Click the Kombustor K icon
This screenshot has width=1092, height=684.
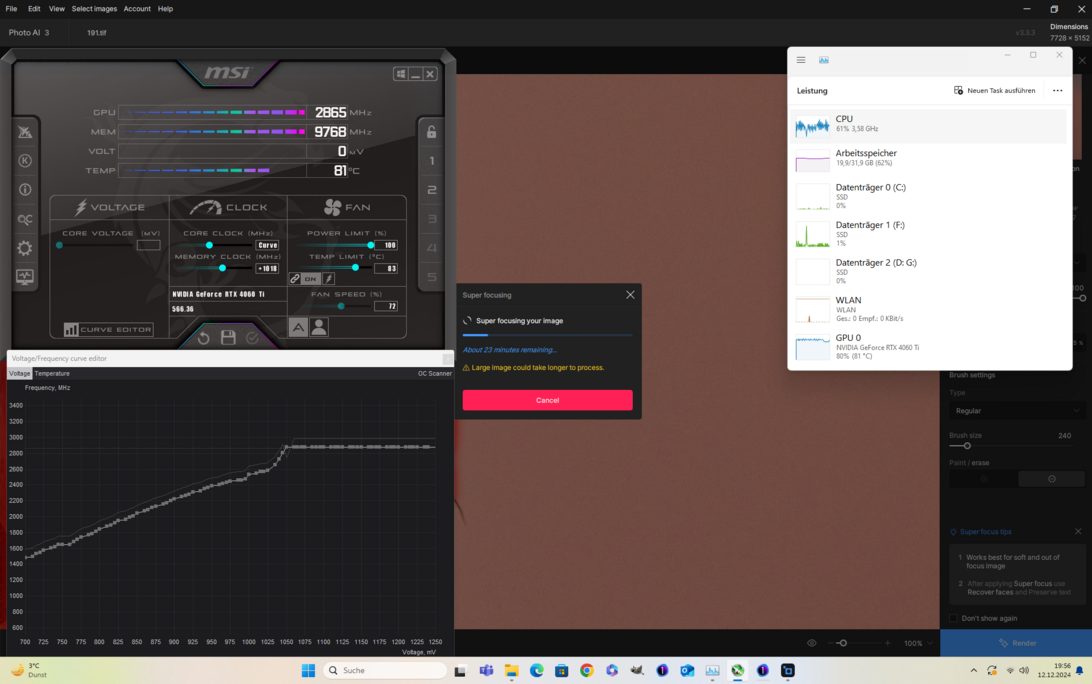pos(25,161)
